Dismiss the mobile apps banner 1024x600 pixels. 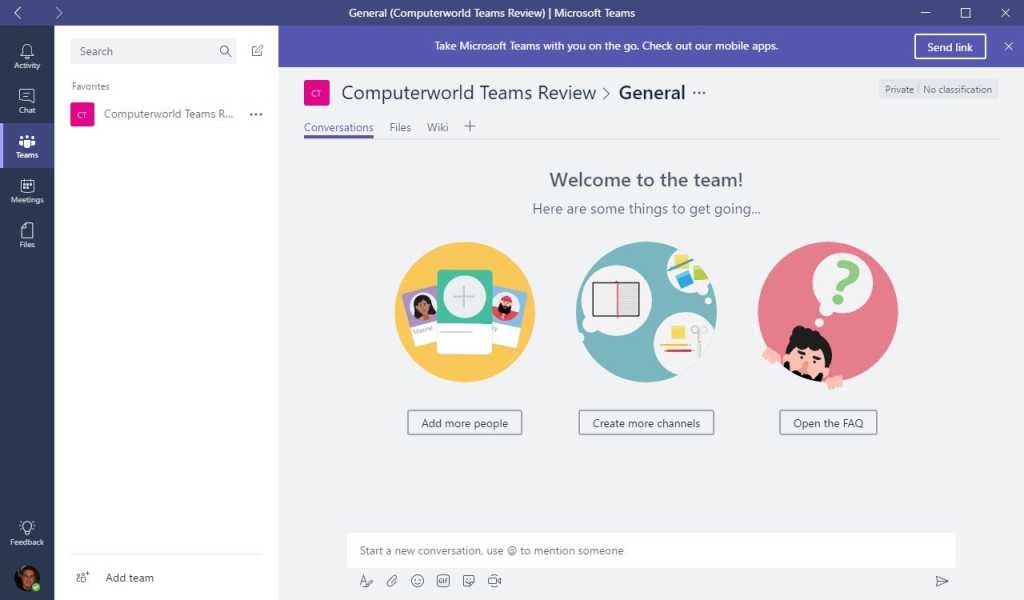(x=1009, y=46)
